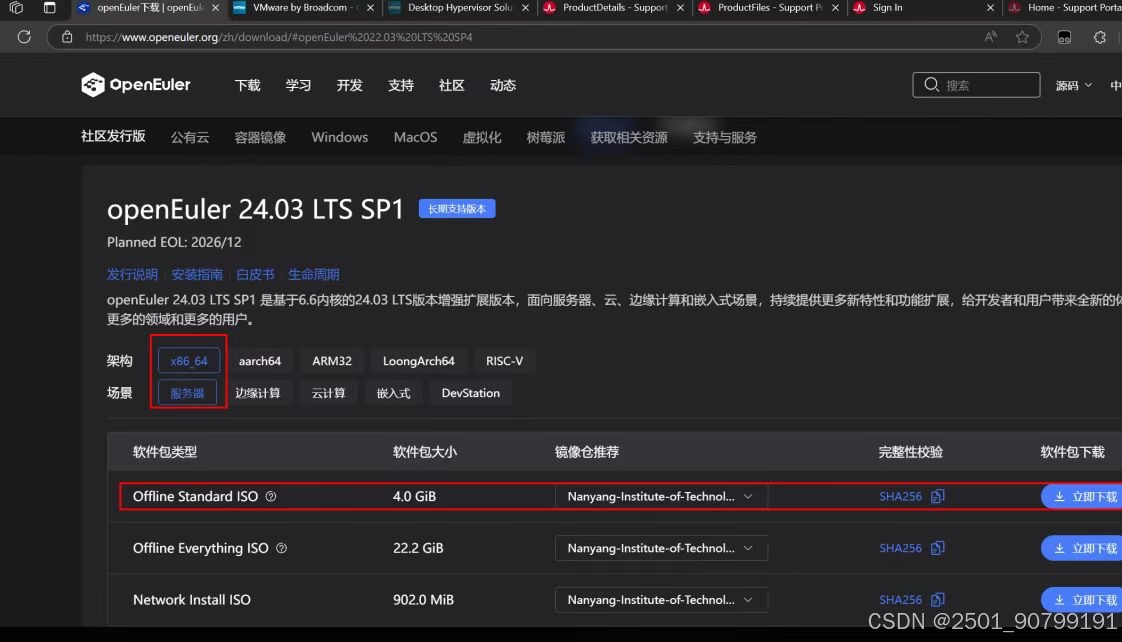Close the openEuler download tab
Screen dimensions: 1122x642
(215, 7)
